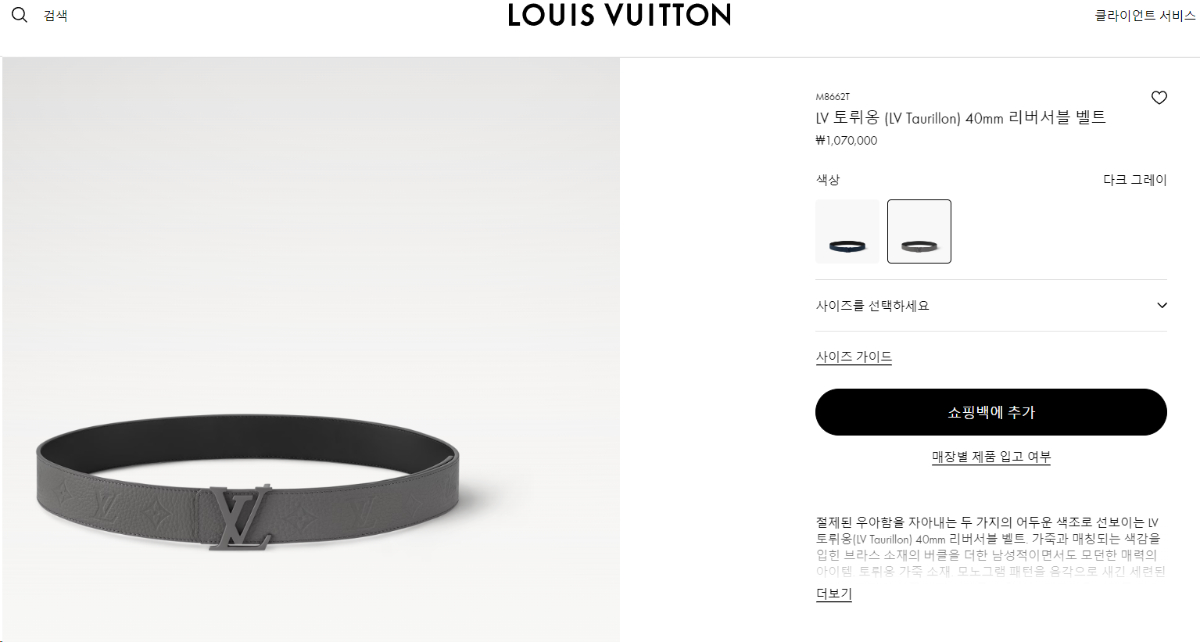
Task: Click the product code M8662T
Action: [x=832, y=97]
